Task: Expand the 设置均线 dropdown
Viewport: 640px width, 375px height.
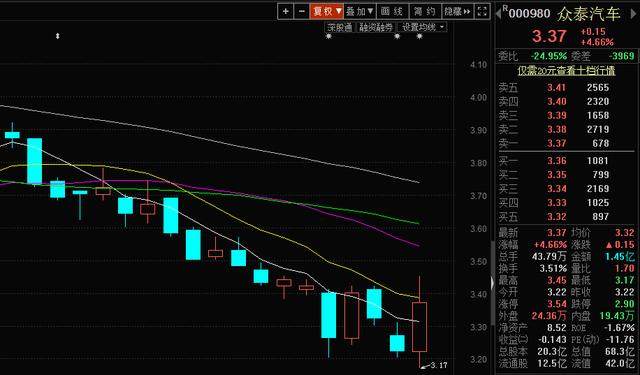Action: coord(422,27)
